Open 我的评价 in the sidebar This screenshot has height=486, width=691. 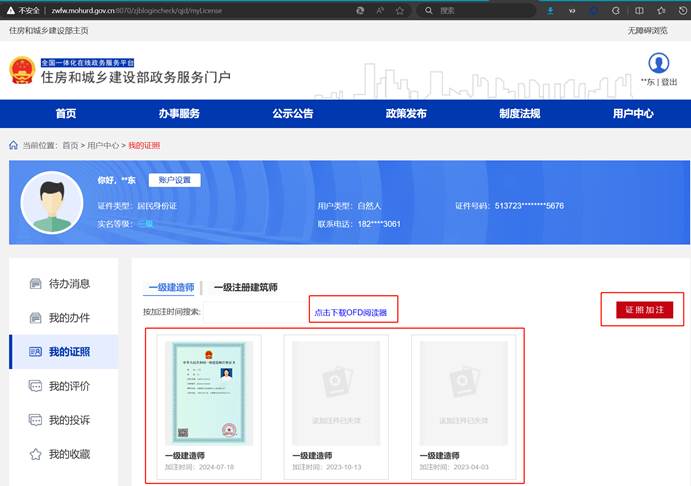click(69, 386)
